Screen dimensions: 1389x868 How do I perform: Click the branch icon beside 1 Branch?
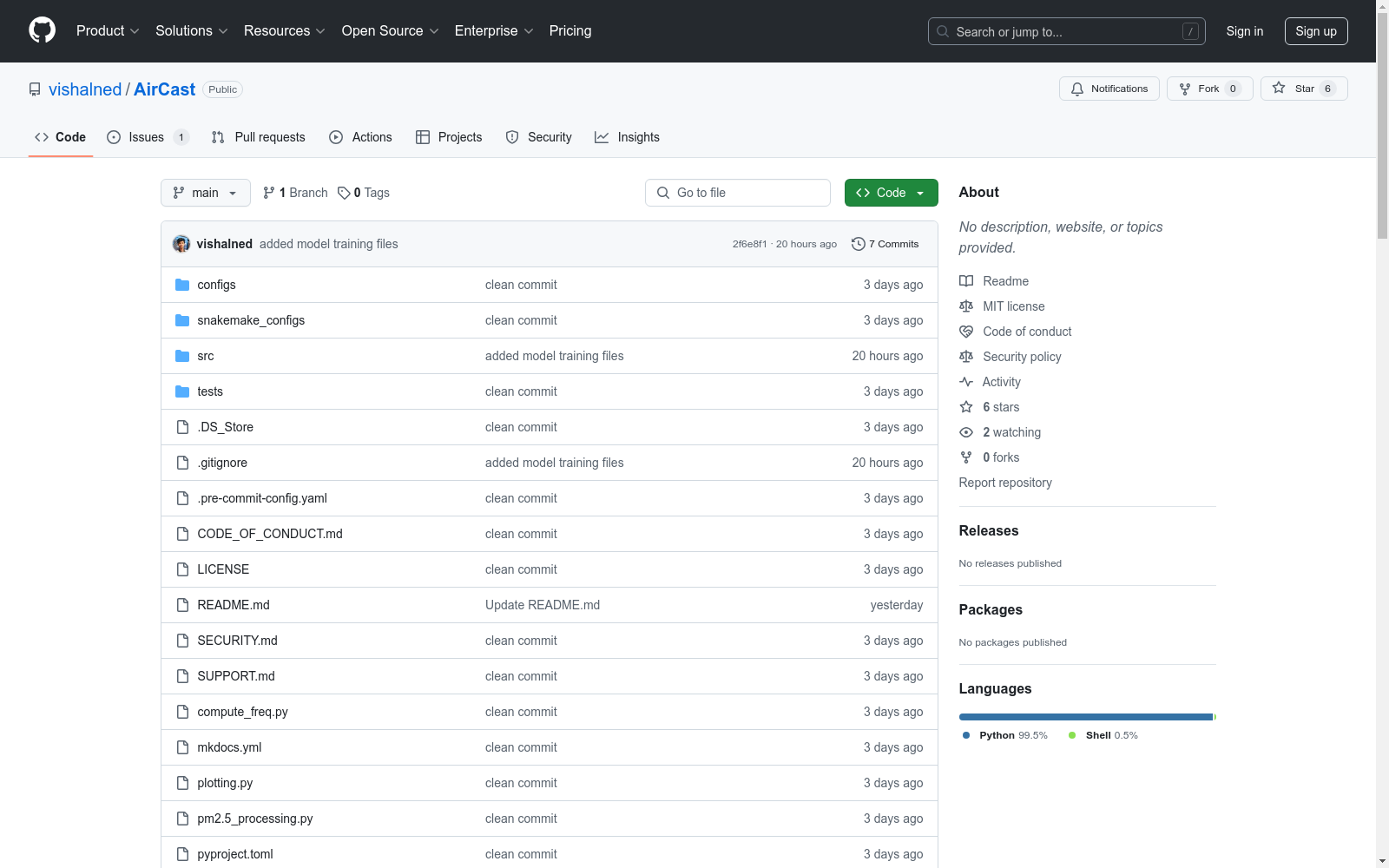pos(269,193)
